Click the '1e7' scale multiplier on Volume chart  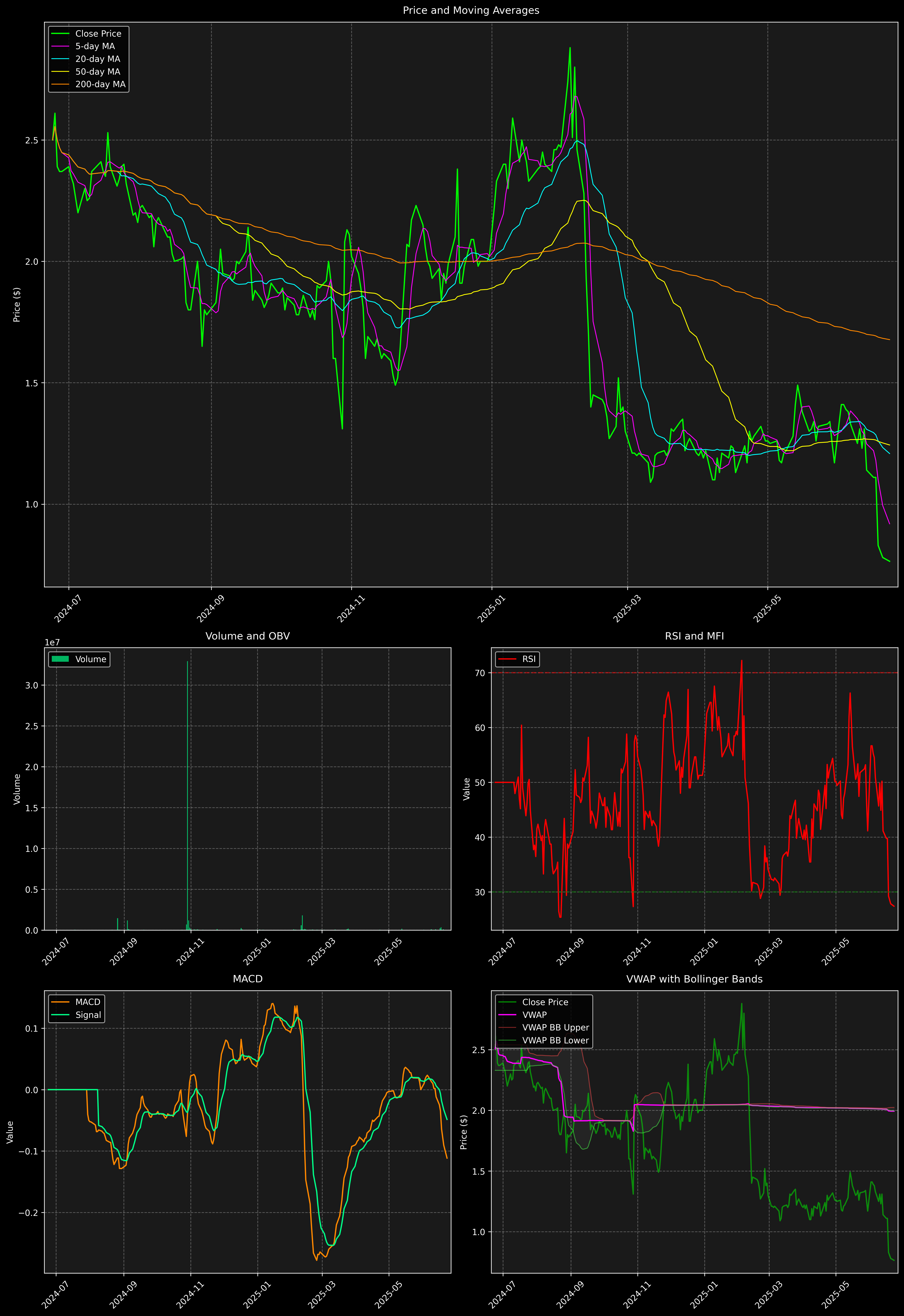click(x=52, y=643)
